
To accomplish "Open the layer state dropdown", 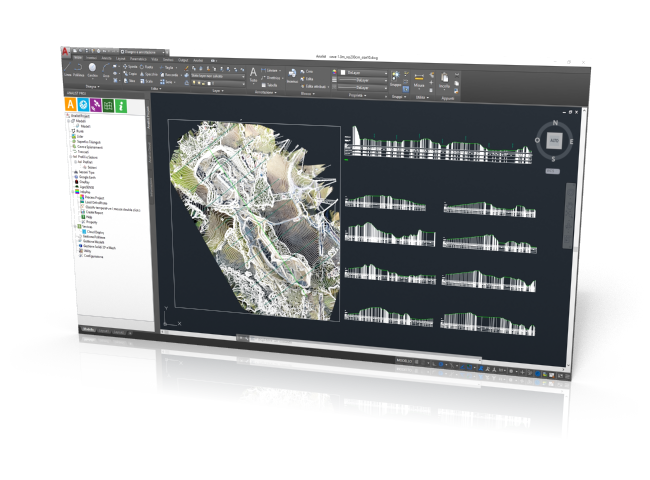I will click(217, 76).
